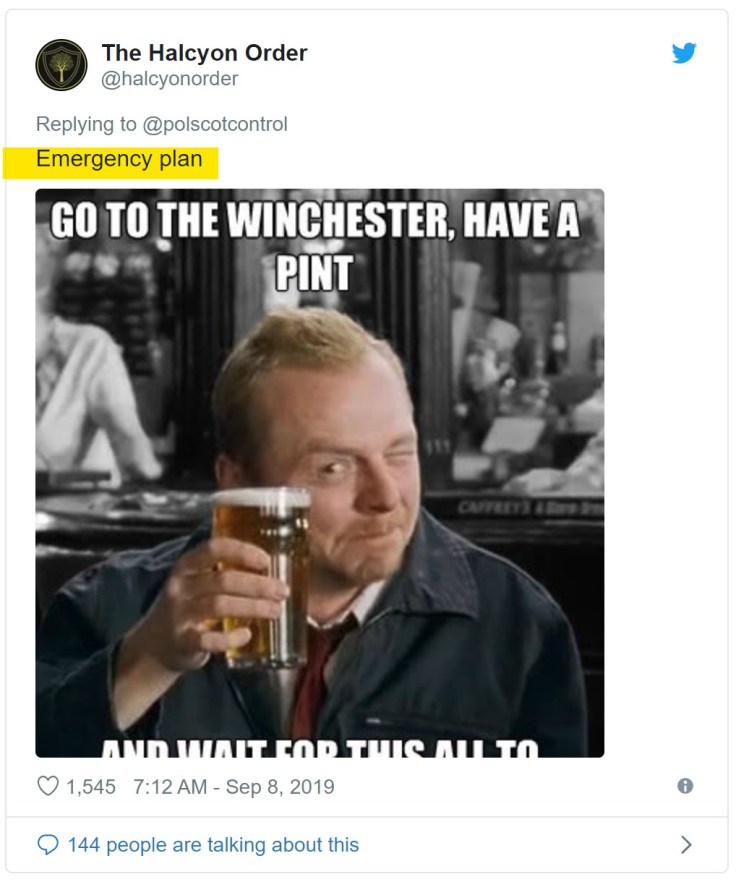Like the tweet with the heart icon
The width and height of the screenshot is (736, 882).
pyautogui.click(x=47, y=787)
